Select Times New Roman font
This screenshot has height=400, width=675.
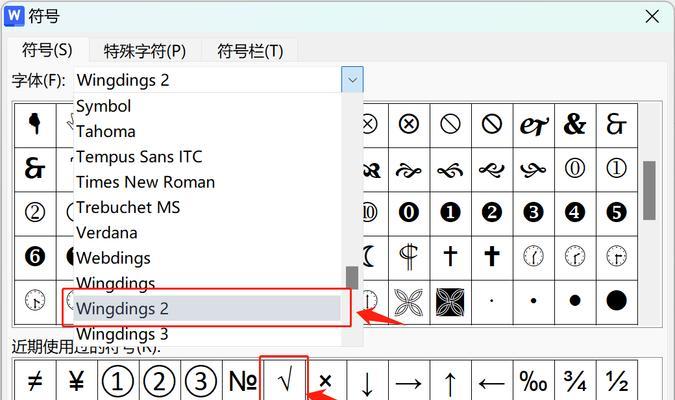pos(209,182)
